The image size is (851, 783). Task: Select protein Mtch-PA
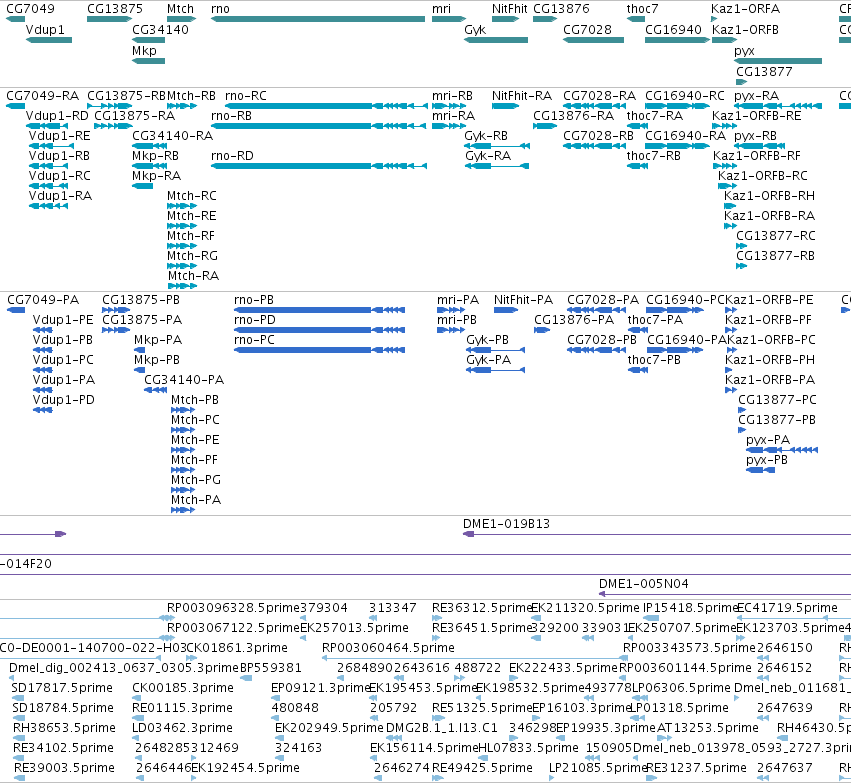(x=183, y=510)
